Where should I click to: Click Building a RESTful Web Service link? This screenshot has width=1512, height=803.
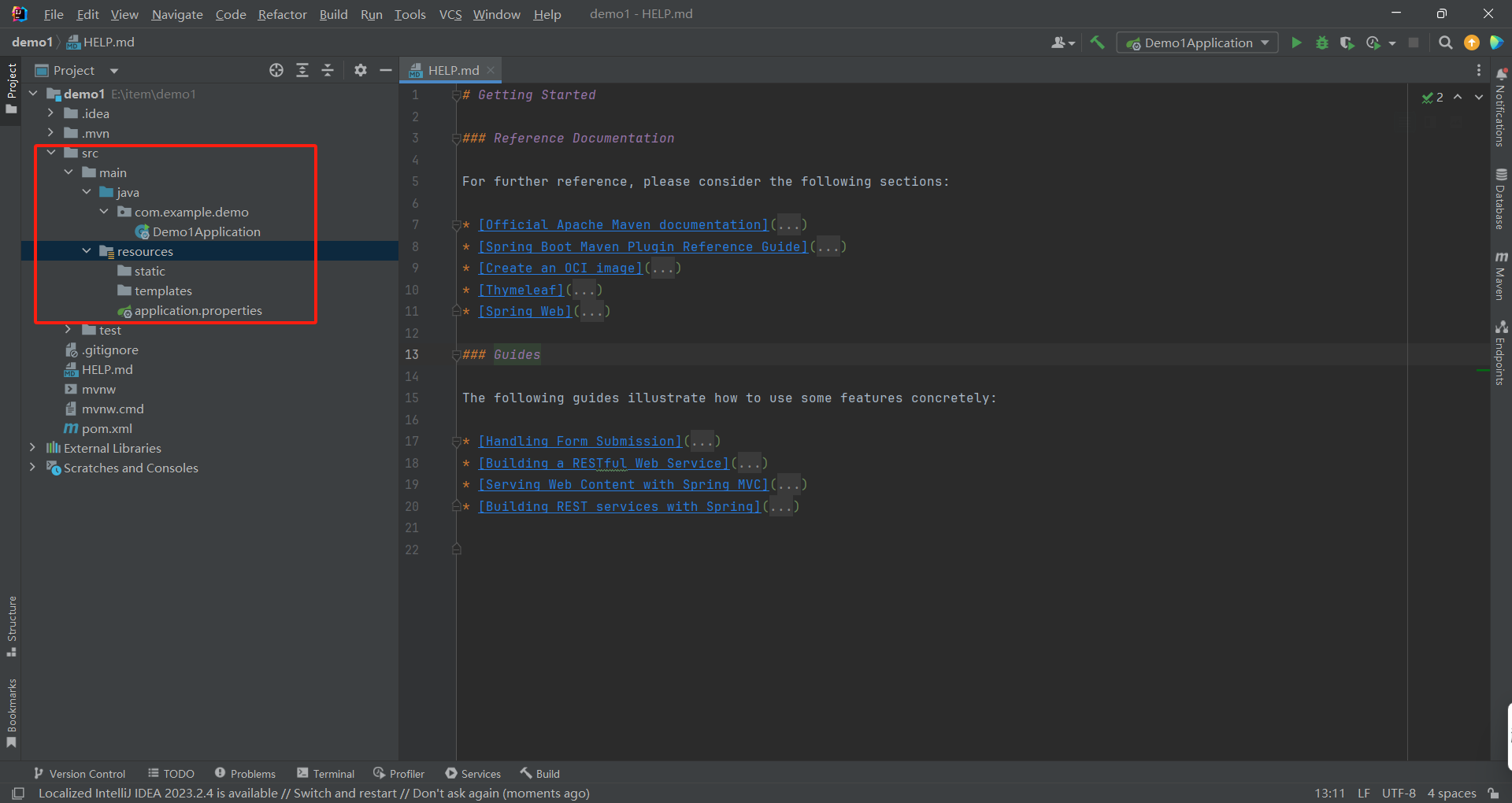pyautogui.click(x=604, y=464)
